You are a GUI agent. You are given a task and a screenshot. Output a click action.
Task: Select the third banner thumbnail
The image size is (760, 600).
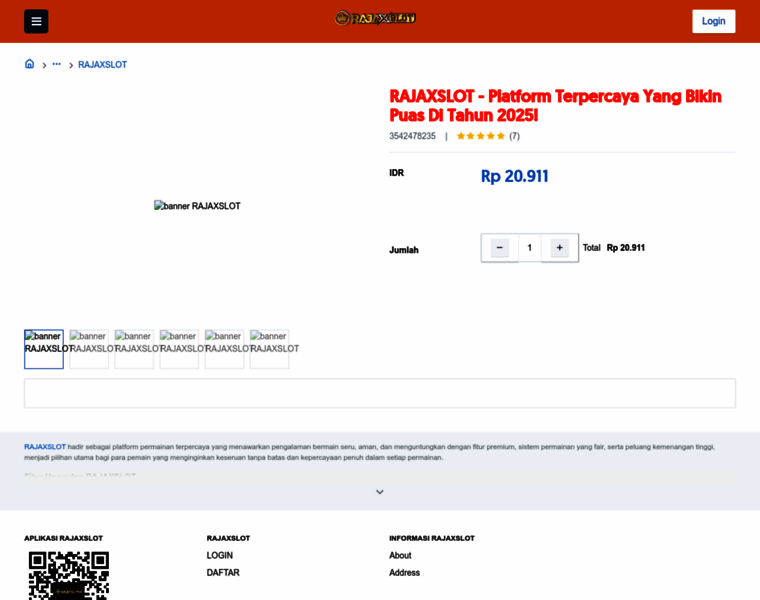pyautogui.click(x=134, y=349)
